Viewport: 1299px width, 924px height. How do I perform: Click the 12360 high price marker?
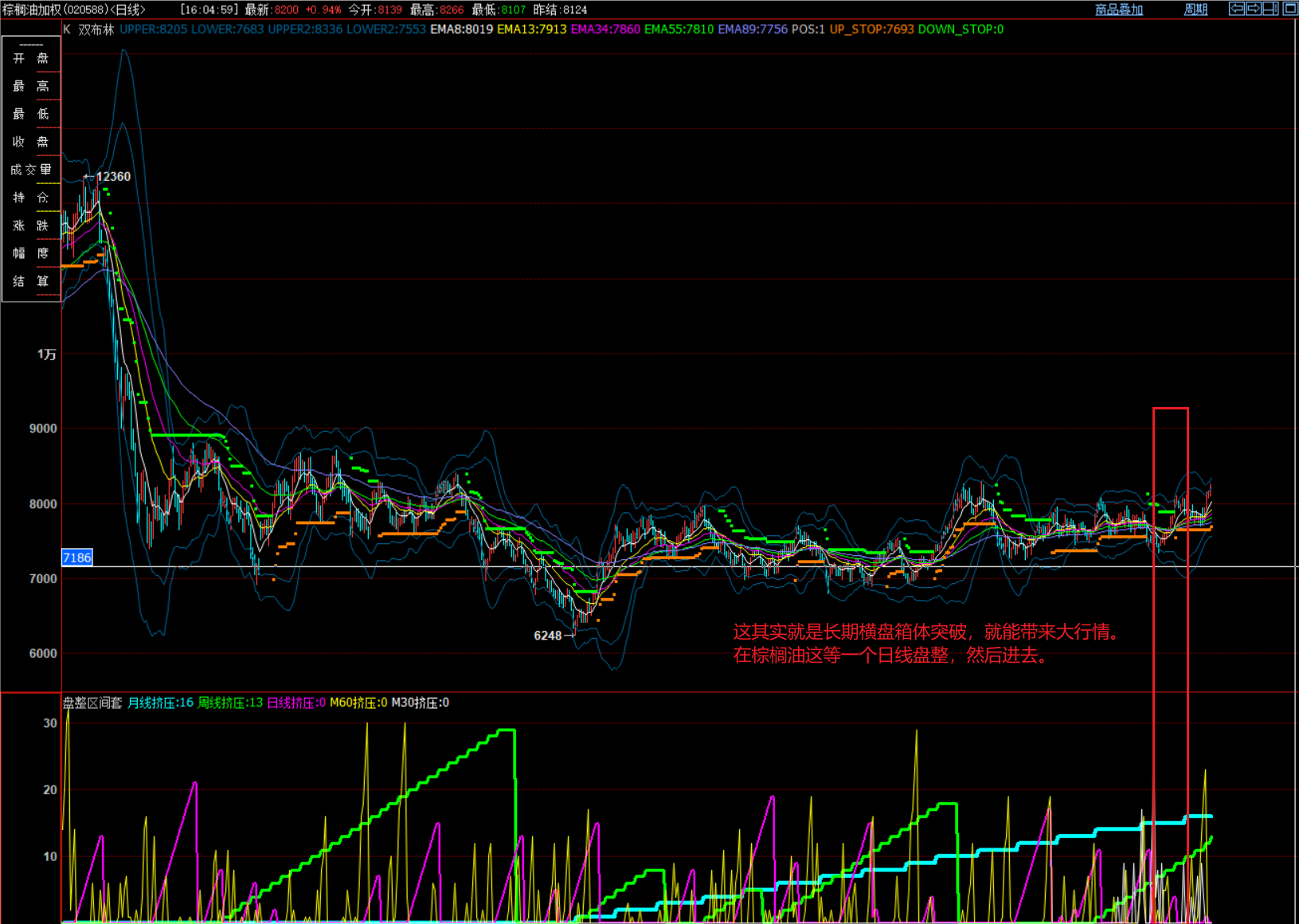(x=113, y=177)
